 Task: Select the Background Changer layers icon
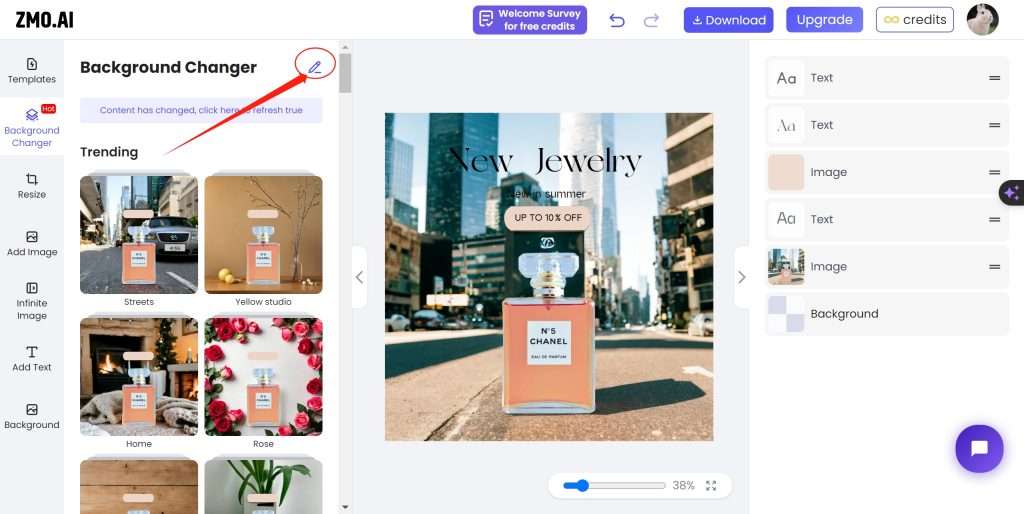click(31, 115)
